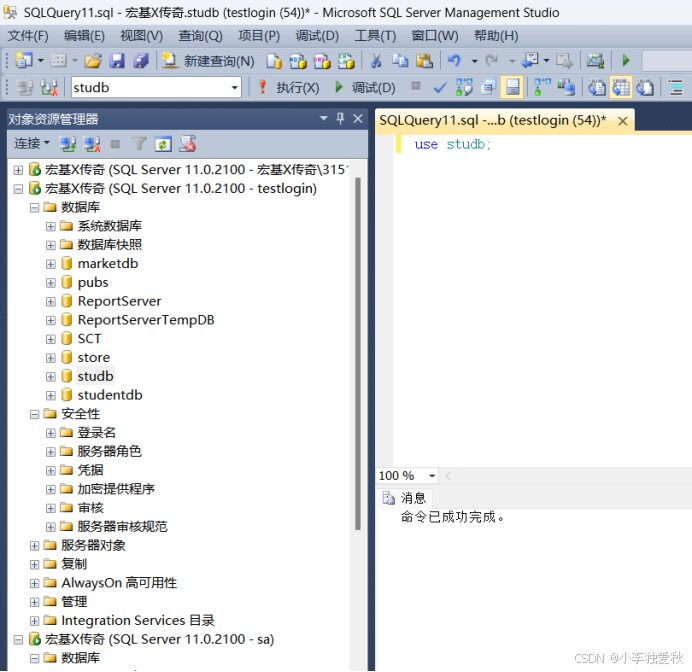Open the 帮助(H) menu

pyautogui.click(x=496, y=36)
